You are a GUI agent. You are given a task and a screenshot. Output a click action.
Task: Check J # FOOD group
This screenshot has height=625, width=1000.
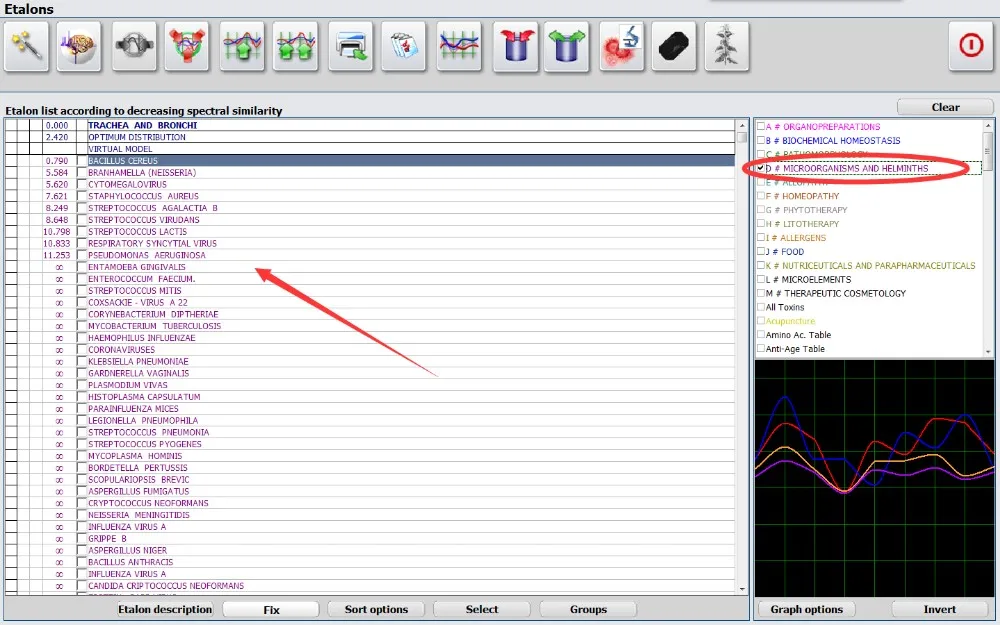point(761,251)
